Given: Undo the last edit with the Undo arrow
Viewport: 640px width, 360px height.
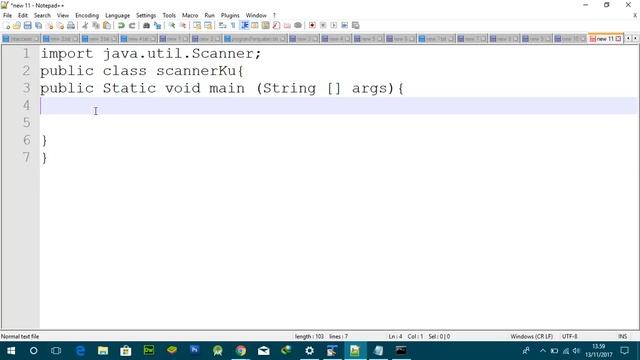Looking at the screenshot, I should (121, 26).
